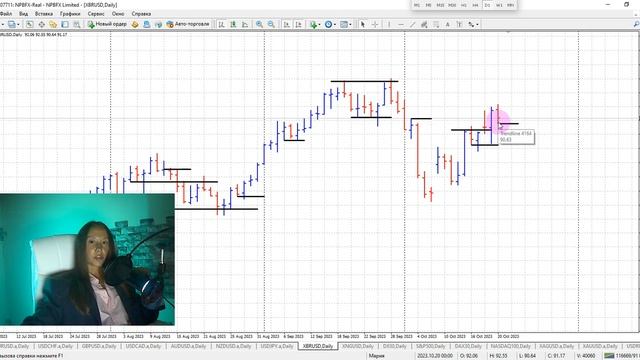Image resolution: width=640 pixels, height=360 pixels.
Task: Switch to the NZDUSD.a,Daily chart tab
Action: (233, 346)
